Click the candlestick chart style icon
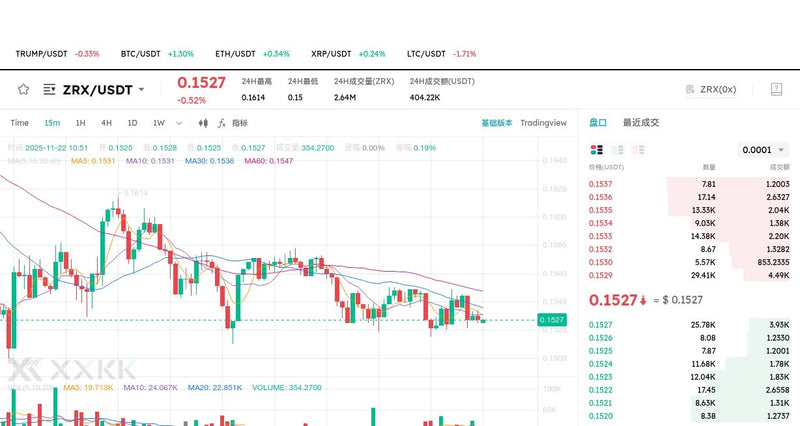Screen dimensions: 800x426 (x=204, y=123)
